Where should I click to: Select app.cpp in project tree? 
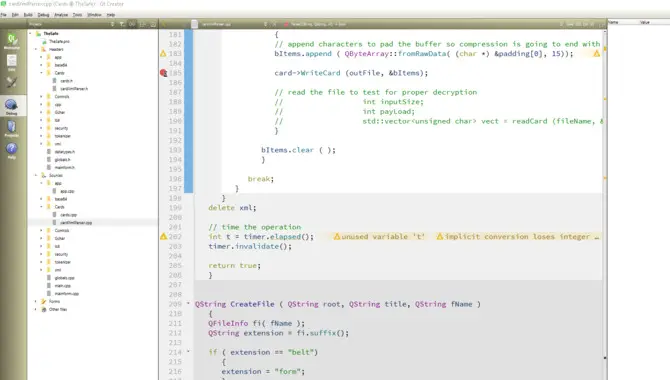tap(67, 191)
